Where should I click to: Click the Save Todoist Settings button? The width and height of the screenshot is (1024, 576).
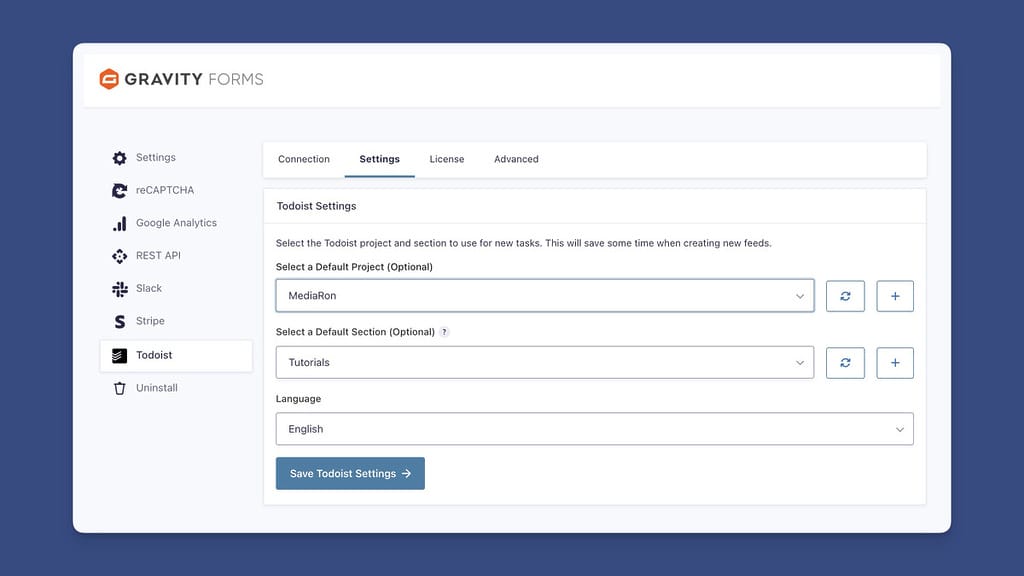(x=350, y=473)
